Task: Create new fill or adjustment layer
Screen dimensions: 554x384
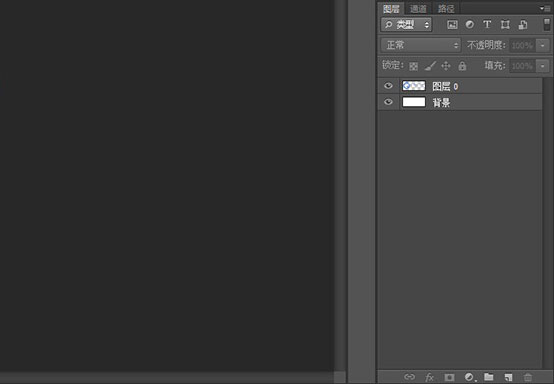Action: 470,377
